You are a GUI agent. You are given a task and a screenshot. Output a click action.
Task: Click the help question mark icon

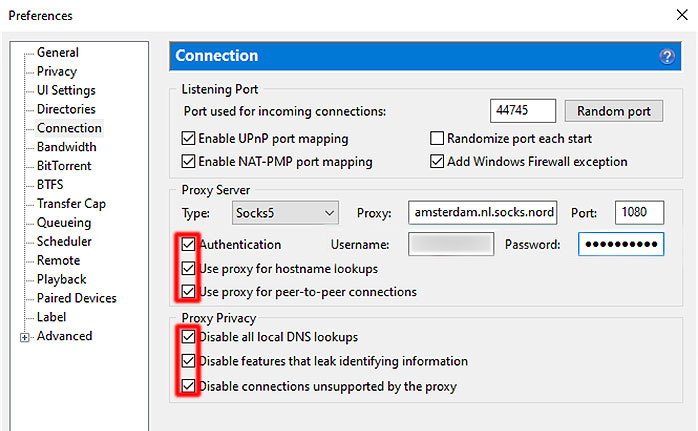(x=667, y=57)
